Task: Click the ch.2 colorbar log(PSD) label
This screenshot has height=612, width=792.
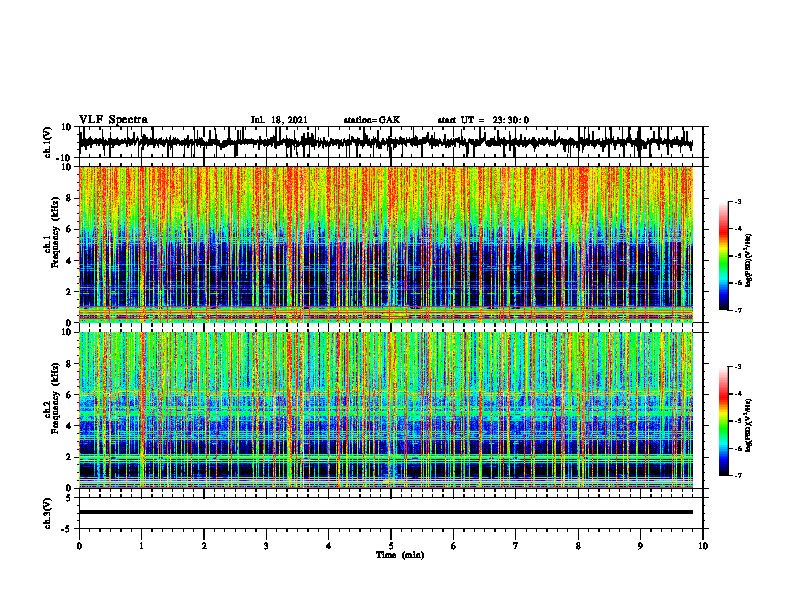Action: click(749, 425)
